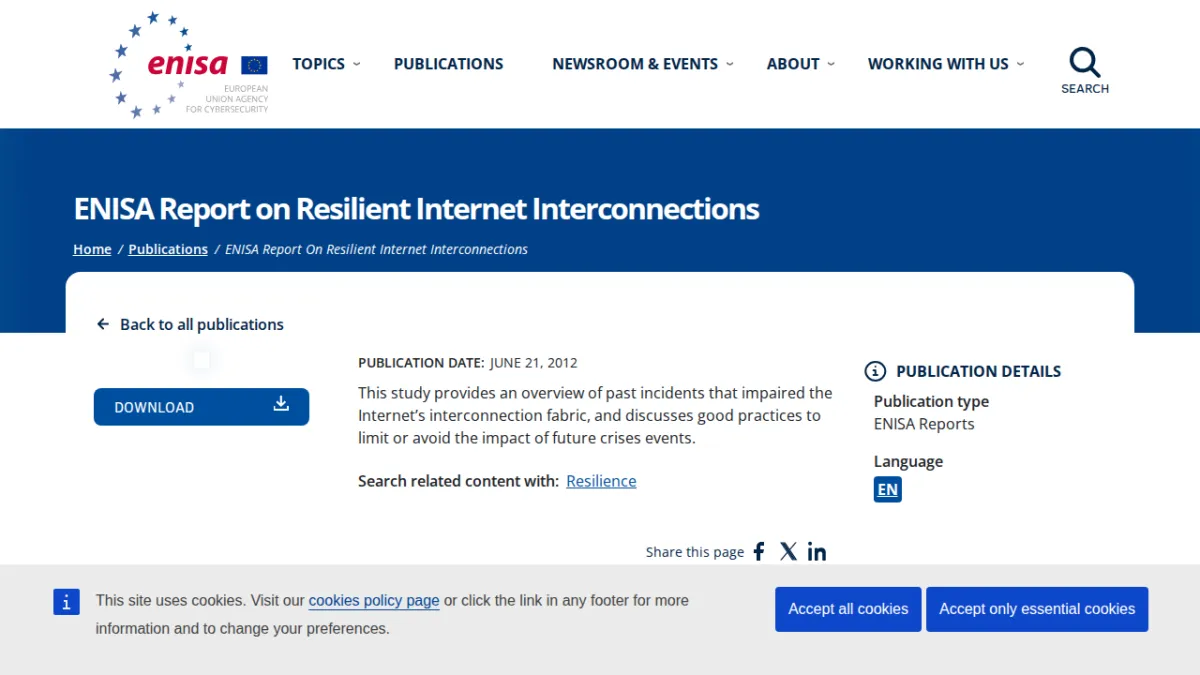
Task: Open the Newsroom & Events menu
Action: pos(635,64)
